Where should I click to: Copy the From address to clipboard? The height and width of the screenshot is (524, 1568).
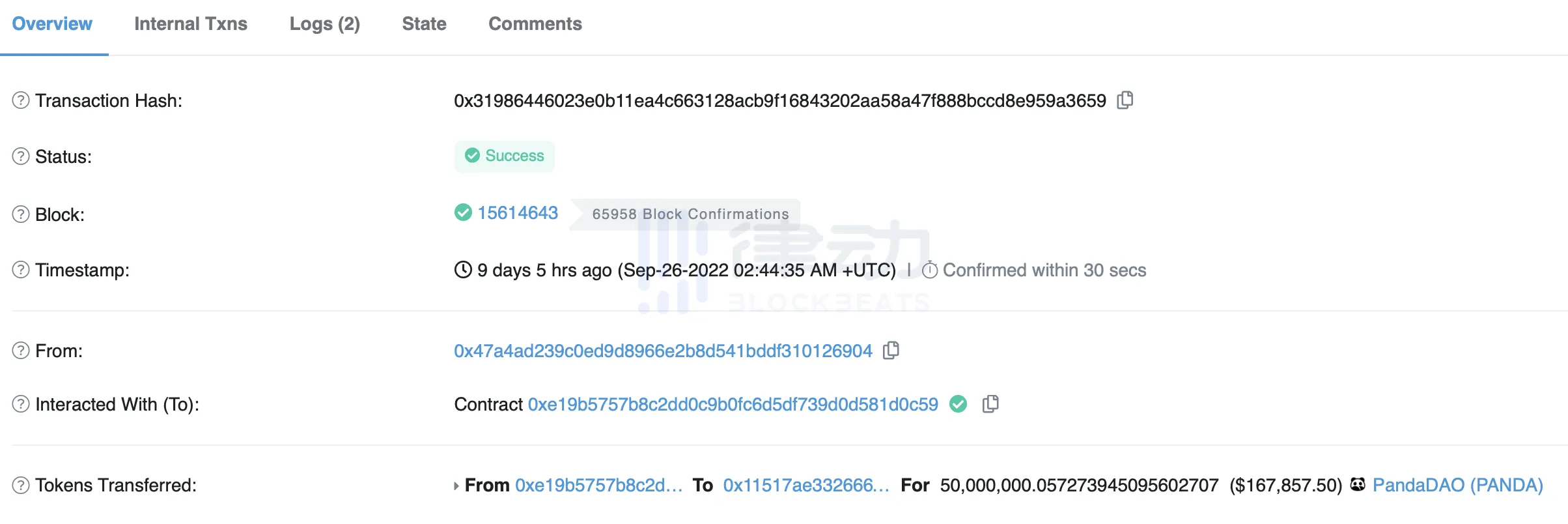click(x=891, y=351)
